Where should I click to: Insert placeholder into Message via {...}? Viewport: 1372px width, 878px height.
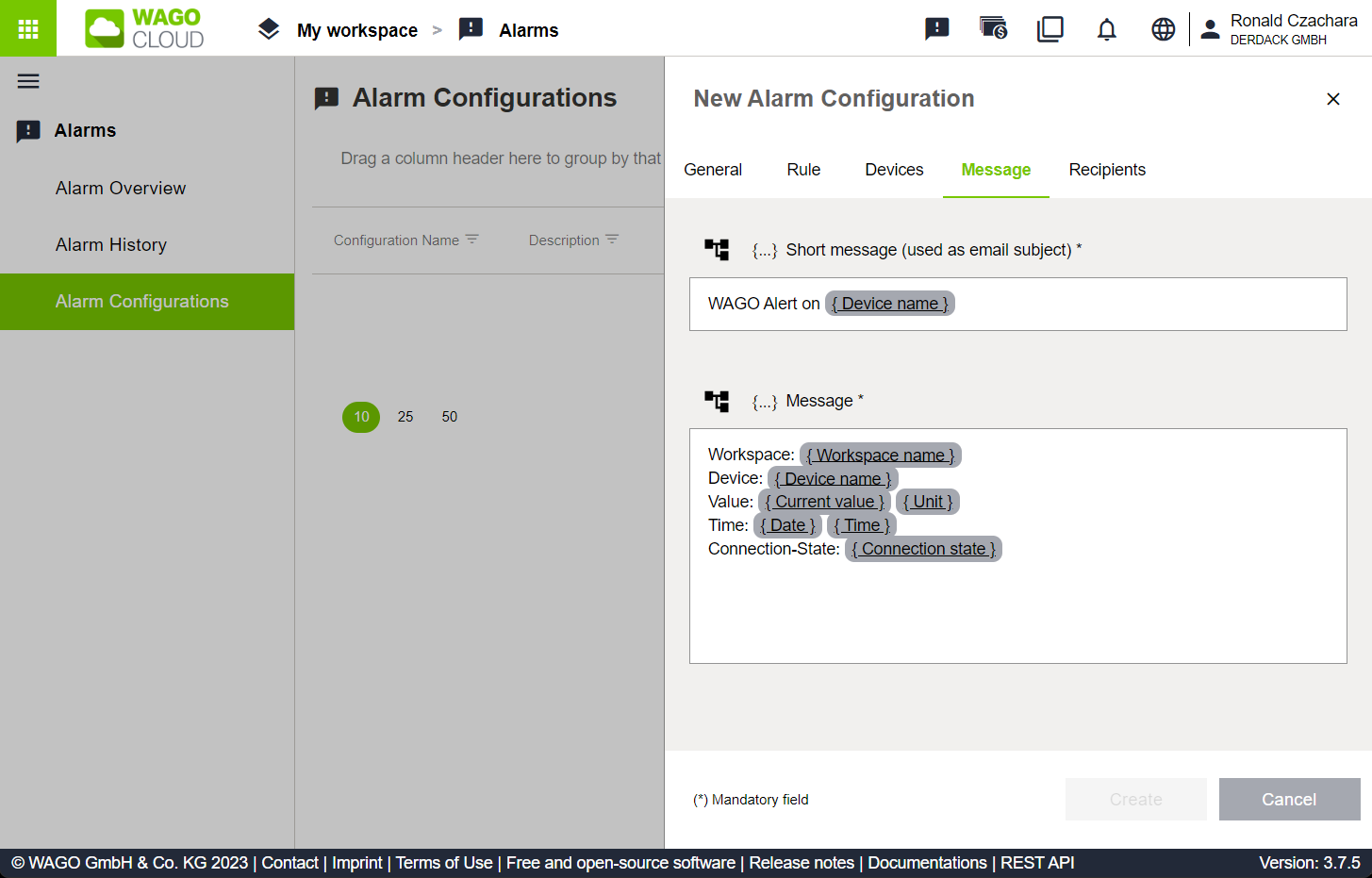click(765, 402)
